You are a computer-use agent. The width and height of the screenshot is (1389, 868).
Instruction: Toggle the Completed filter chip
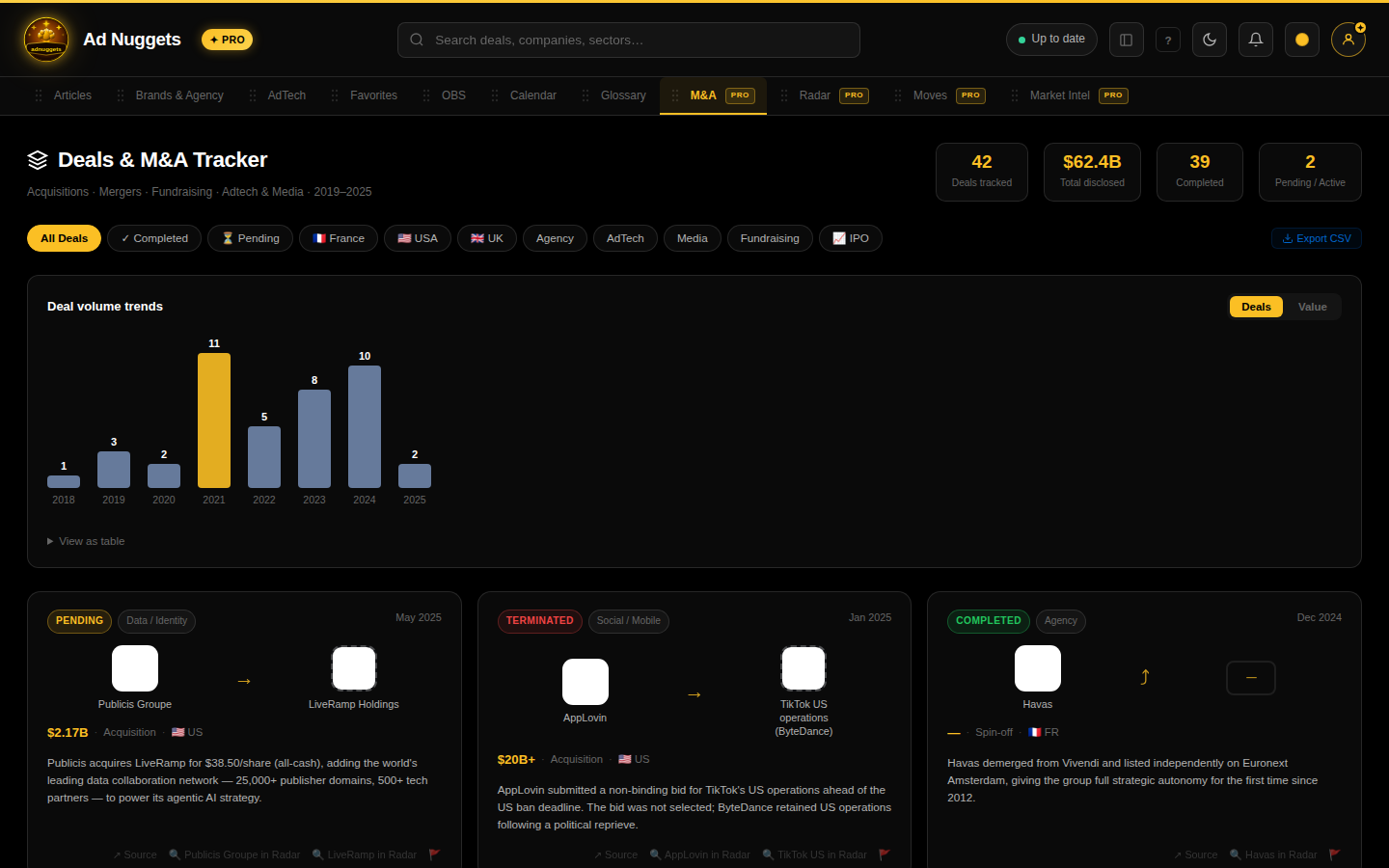(154, 238)
